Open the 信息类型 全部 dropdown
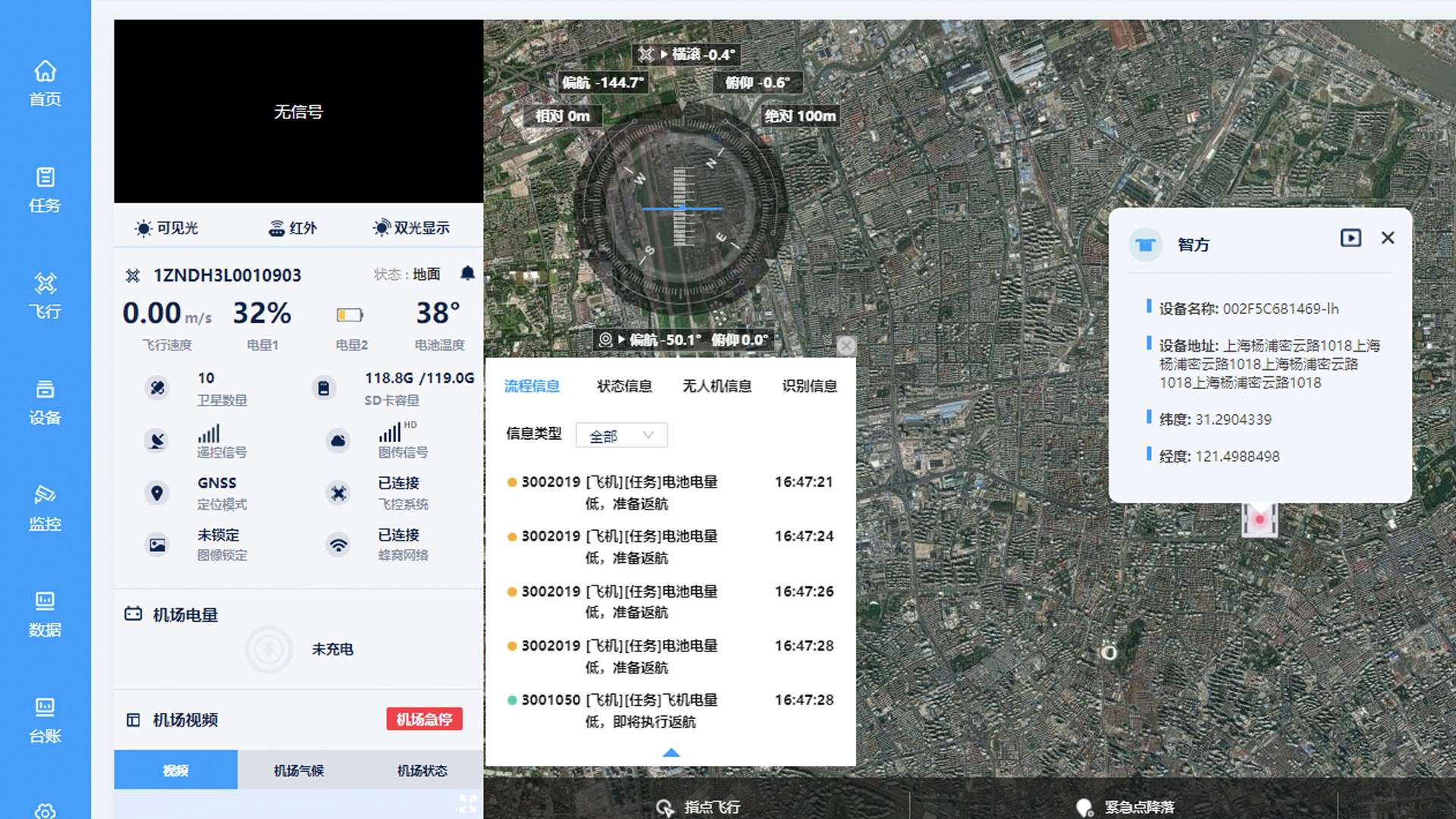 tap(621, 435)
